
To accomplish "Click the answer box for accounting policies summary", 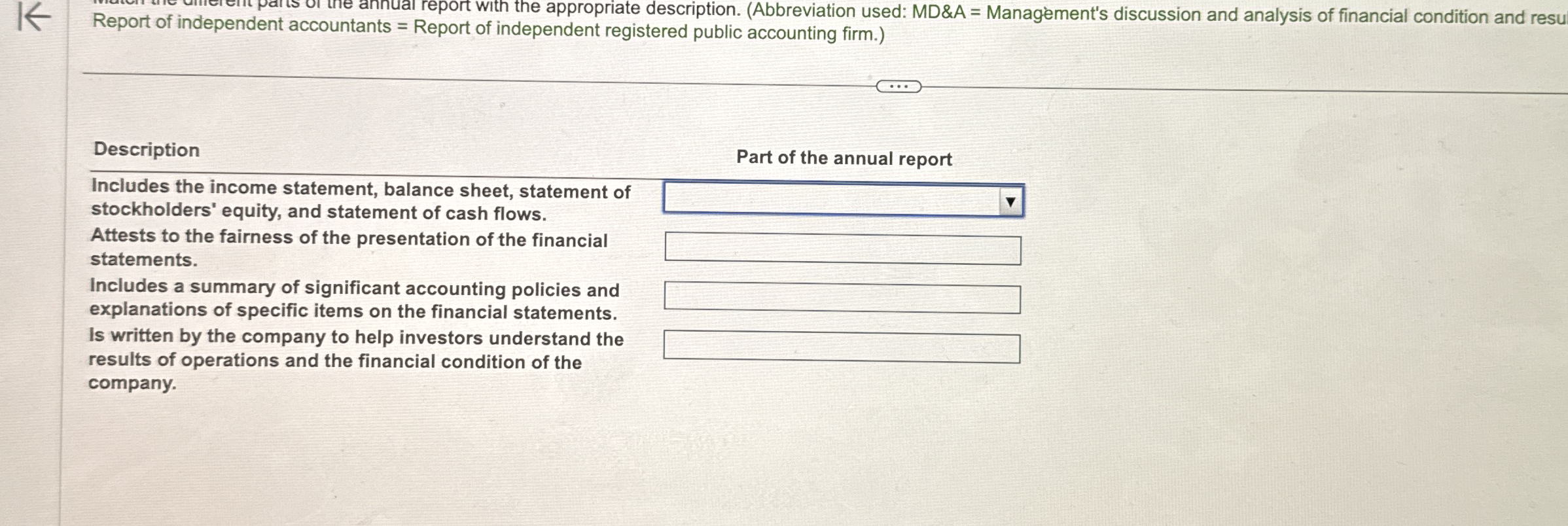I will (843, 298).
